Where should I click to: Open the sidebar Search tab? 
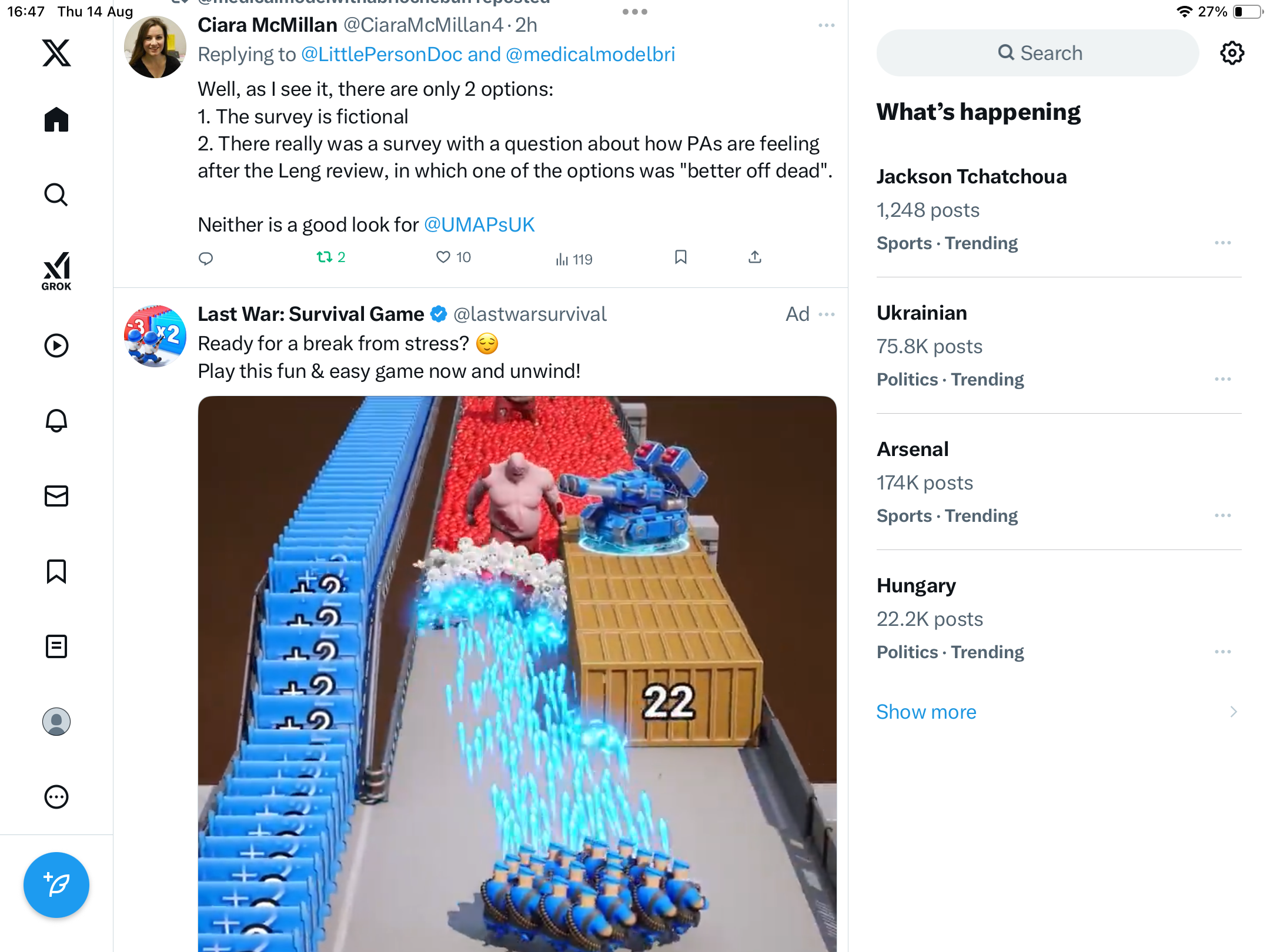[x=56, y=195]
